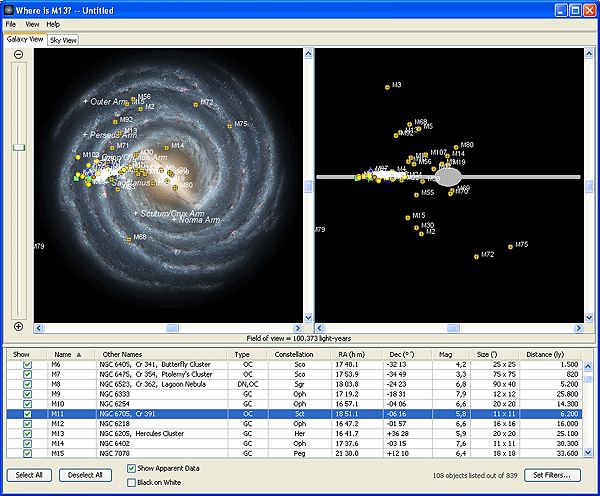Uncheck the Show box for M11
This screenshot has width=600, height=496.
27,414
